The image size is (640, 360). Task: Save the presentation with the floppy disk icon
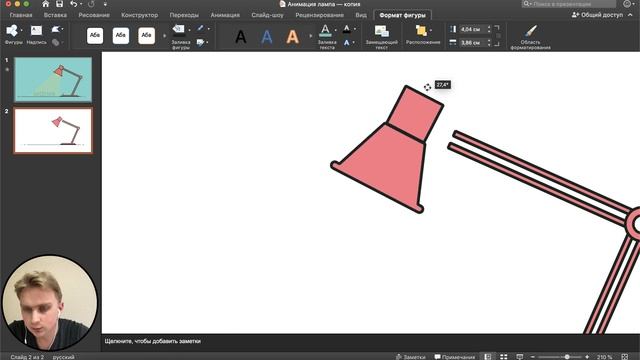click(60, 4)
